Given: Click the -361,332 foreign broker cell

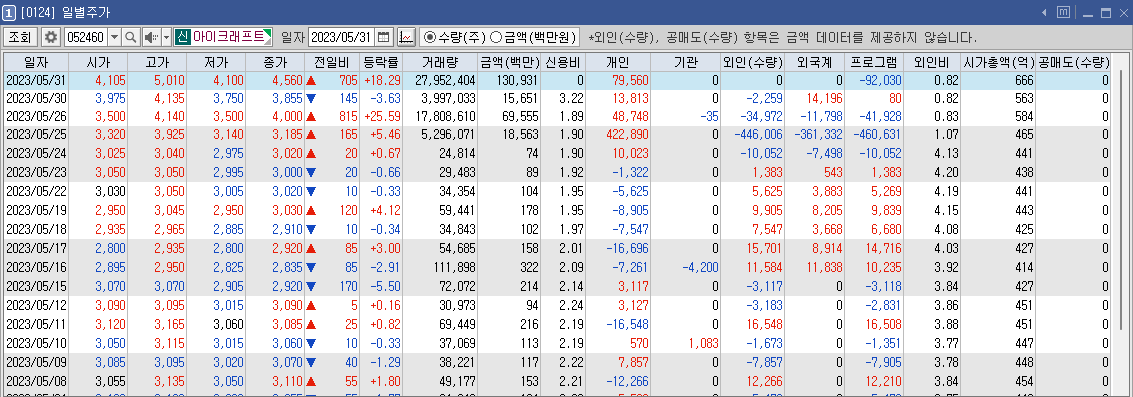Looking at the screenshot, I should click(x=815, y=134).
